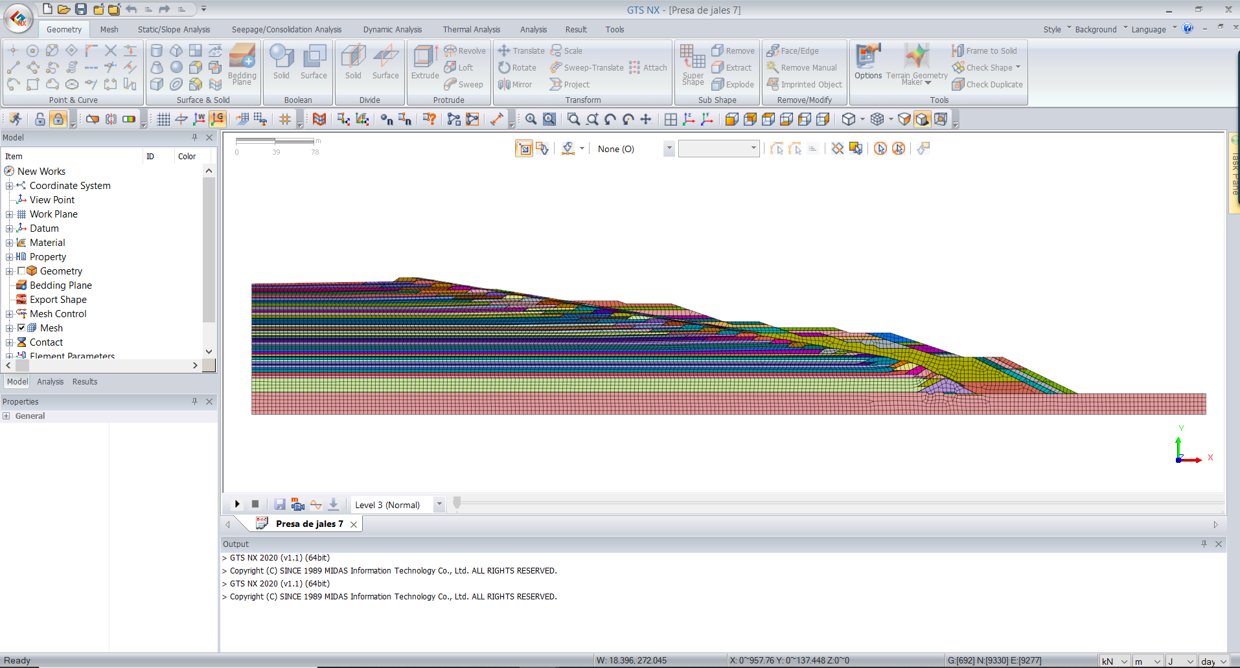Screen dimensions: 1240x668
Task: Click the Check Duplicate tool
Action: click(x=987, y=84)
